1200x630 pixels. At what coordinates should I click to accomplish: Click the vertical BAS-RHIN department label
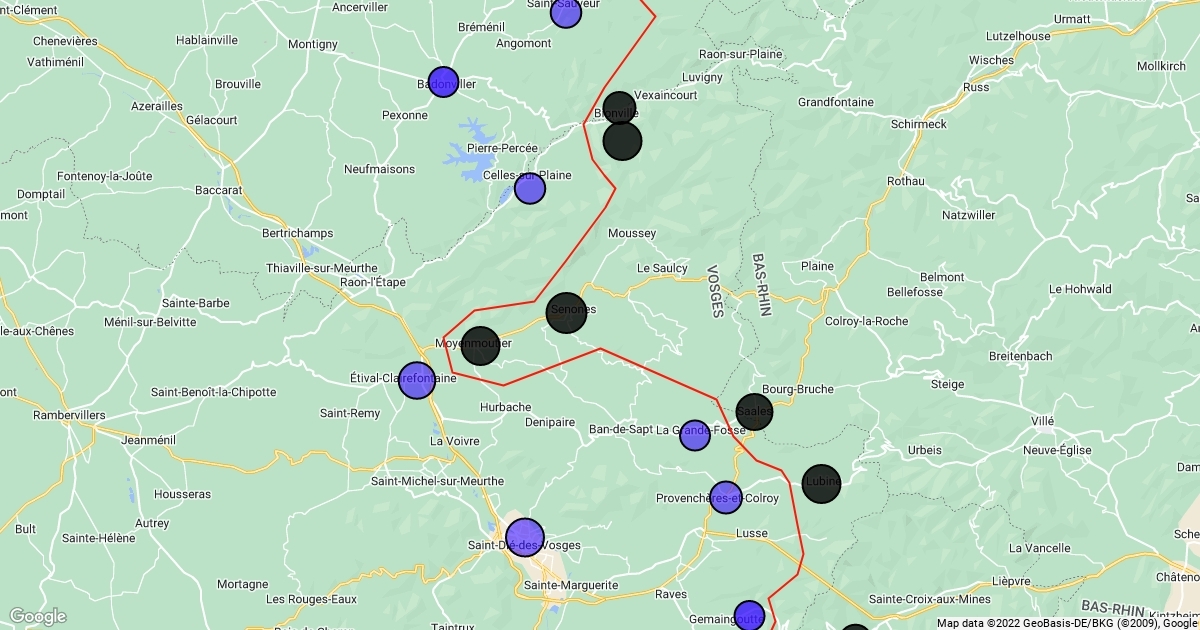tap(763, 284)
